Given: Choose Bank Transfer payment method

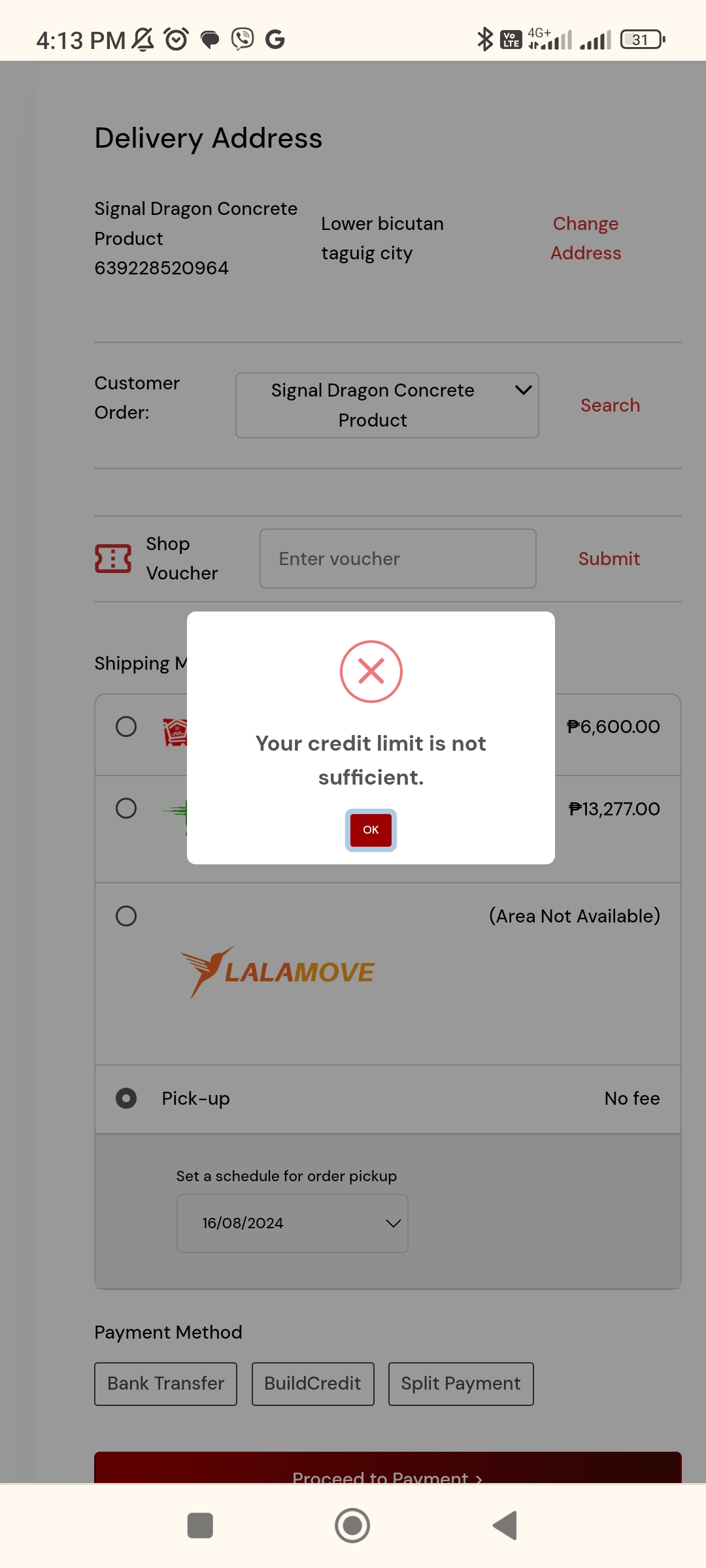Looking at the screenshot, I should [x=165, y=1384].
